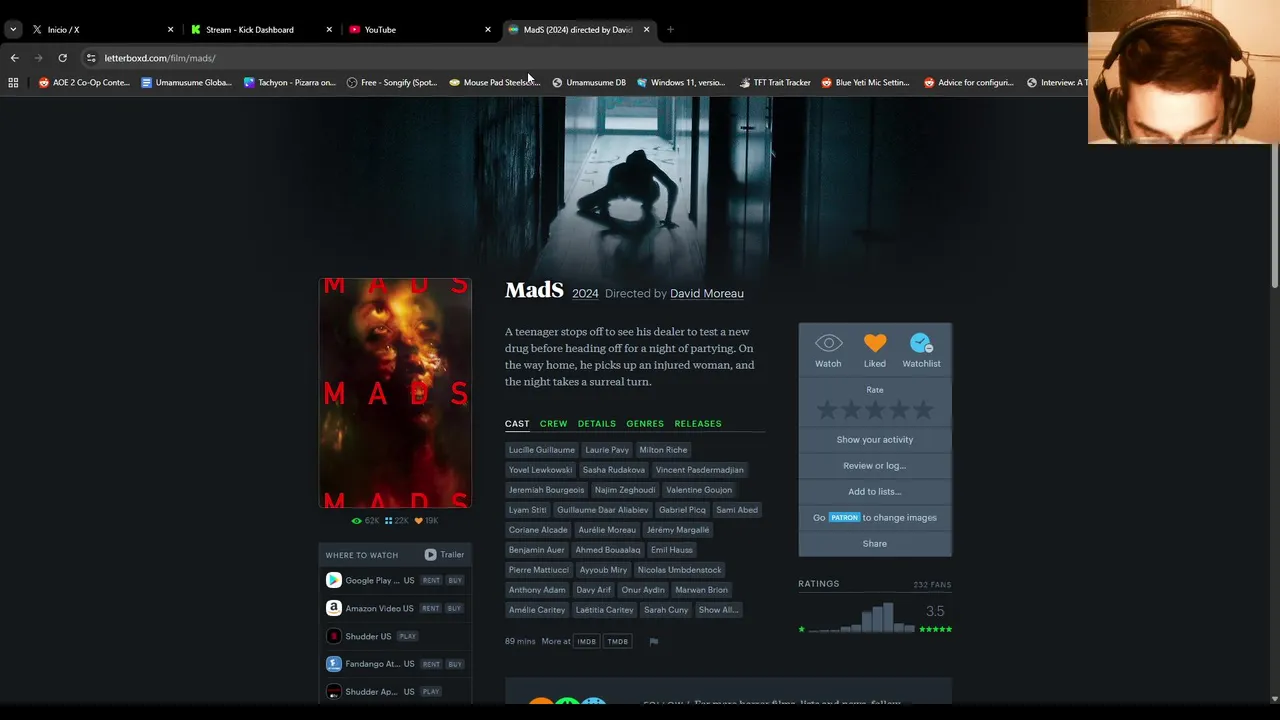
Task: Click the PATRON badge
Action: pyautogui.click(x=844, y=517)
